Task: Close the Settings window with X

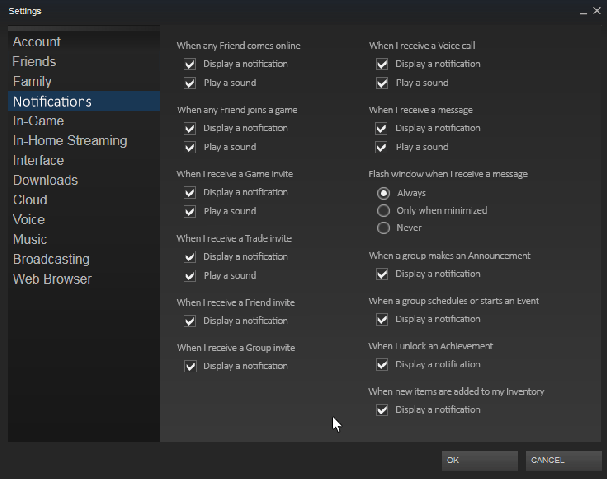Action: tap(596, 10)
